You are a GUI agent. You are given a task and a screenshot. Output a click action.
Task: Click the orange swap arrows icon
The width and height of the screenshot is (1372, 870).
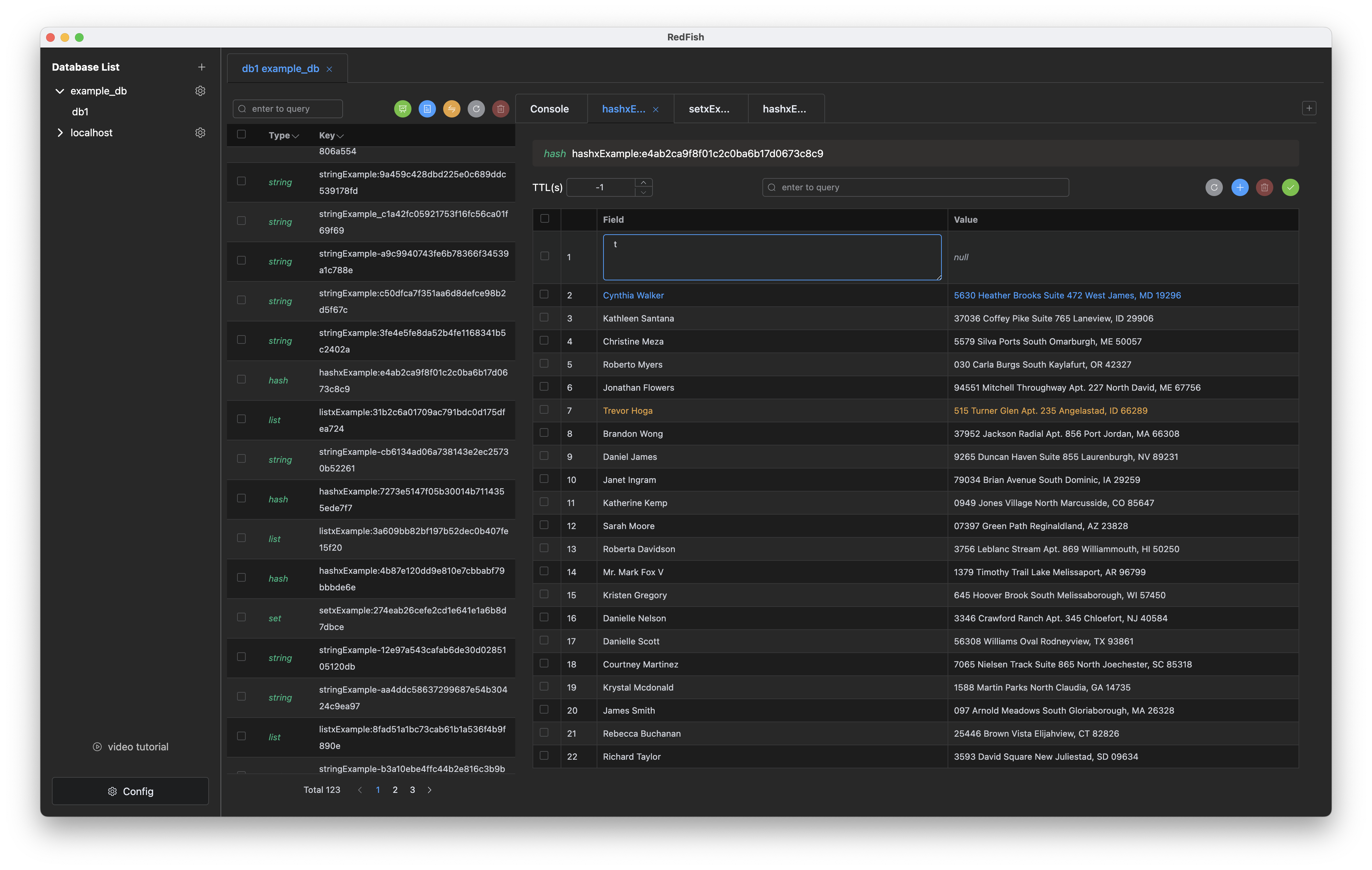pos(451,109)
